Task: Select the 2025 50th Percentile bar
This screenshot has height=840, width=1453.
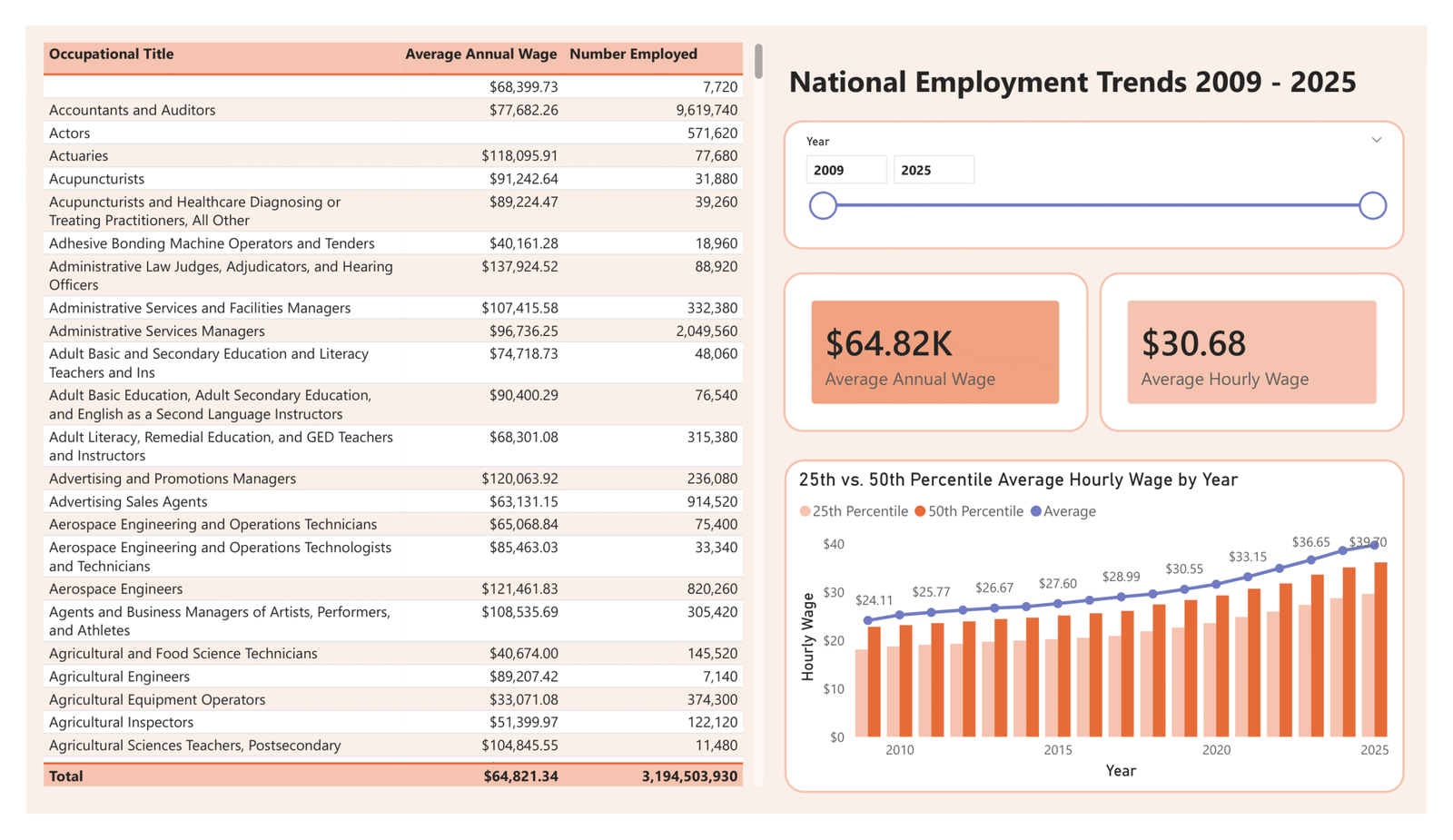Action: click(x=1381, y=645)
